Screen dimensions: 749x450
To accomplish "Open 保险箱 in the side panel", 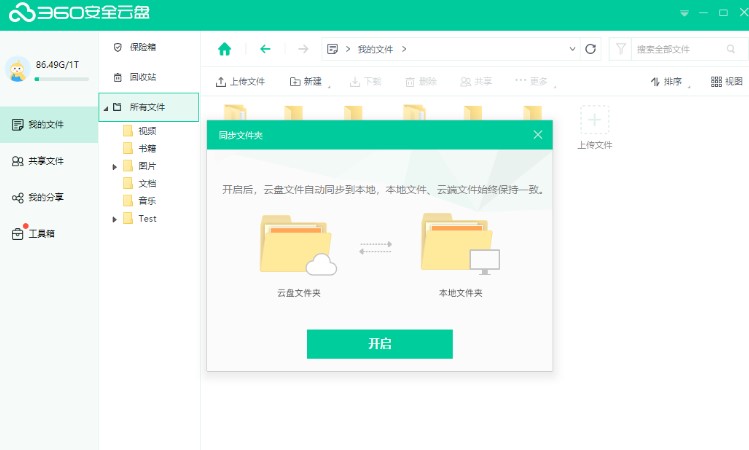I will coord(135,47).
